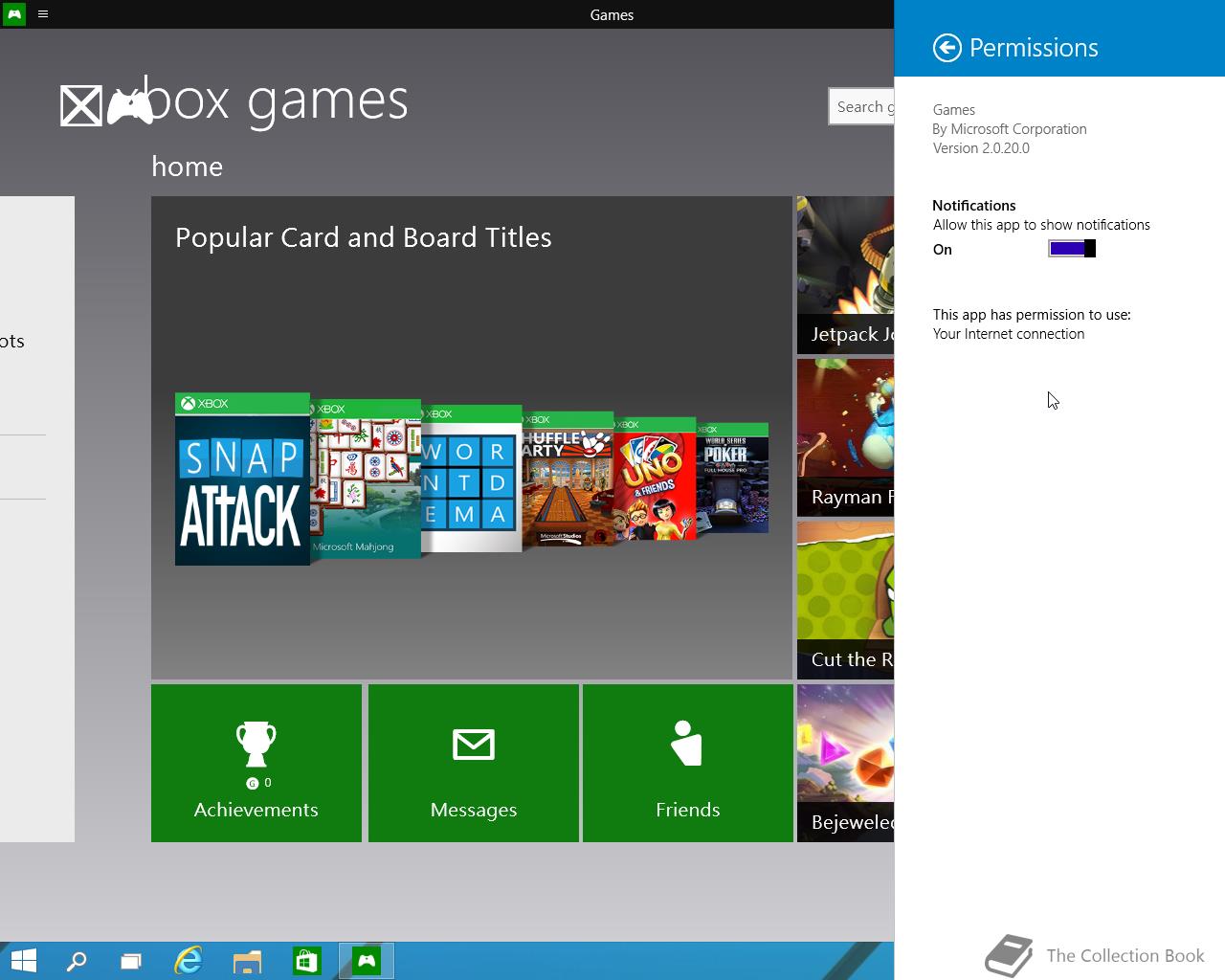Viewport: 1225px width, 980px height.
Task: Click 'Your Internet connection' permission text
Action: pyautogui.click(x=1009, y=334)
